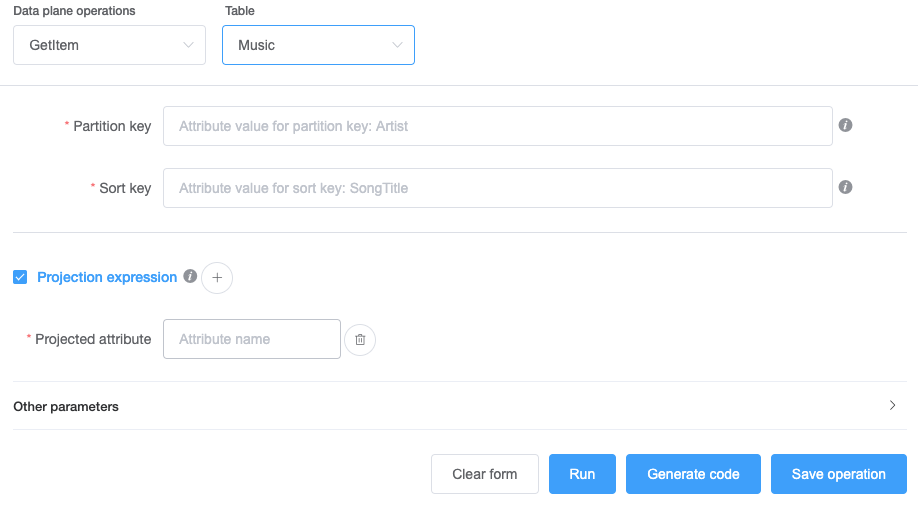Image resolution: width=918 pixels, height=505 pixels.
Task: Focus the Sort key SongTitle input field
Action: click(x=497, y=188)
